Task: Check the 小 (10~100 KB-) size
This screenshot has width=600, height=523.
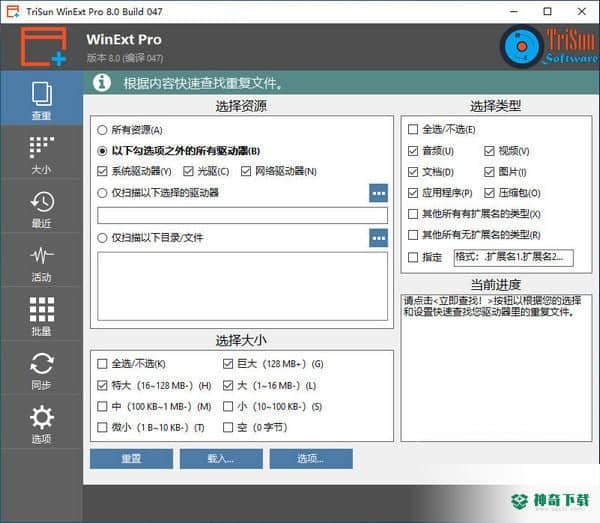Action: coord(228,406)
